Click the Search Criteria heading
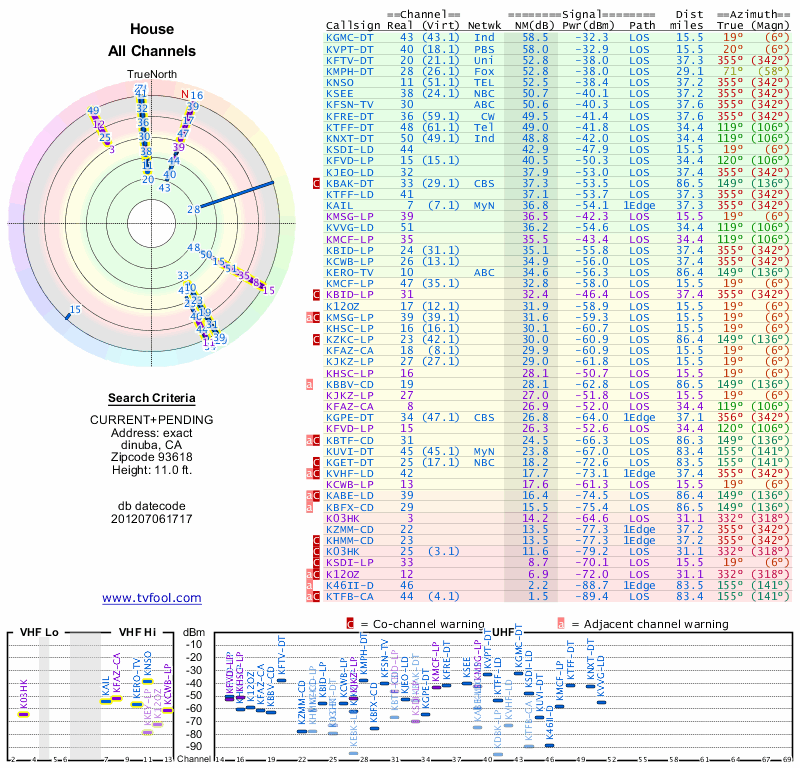 click(x=152, y=398)
